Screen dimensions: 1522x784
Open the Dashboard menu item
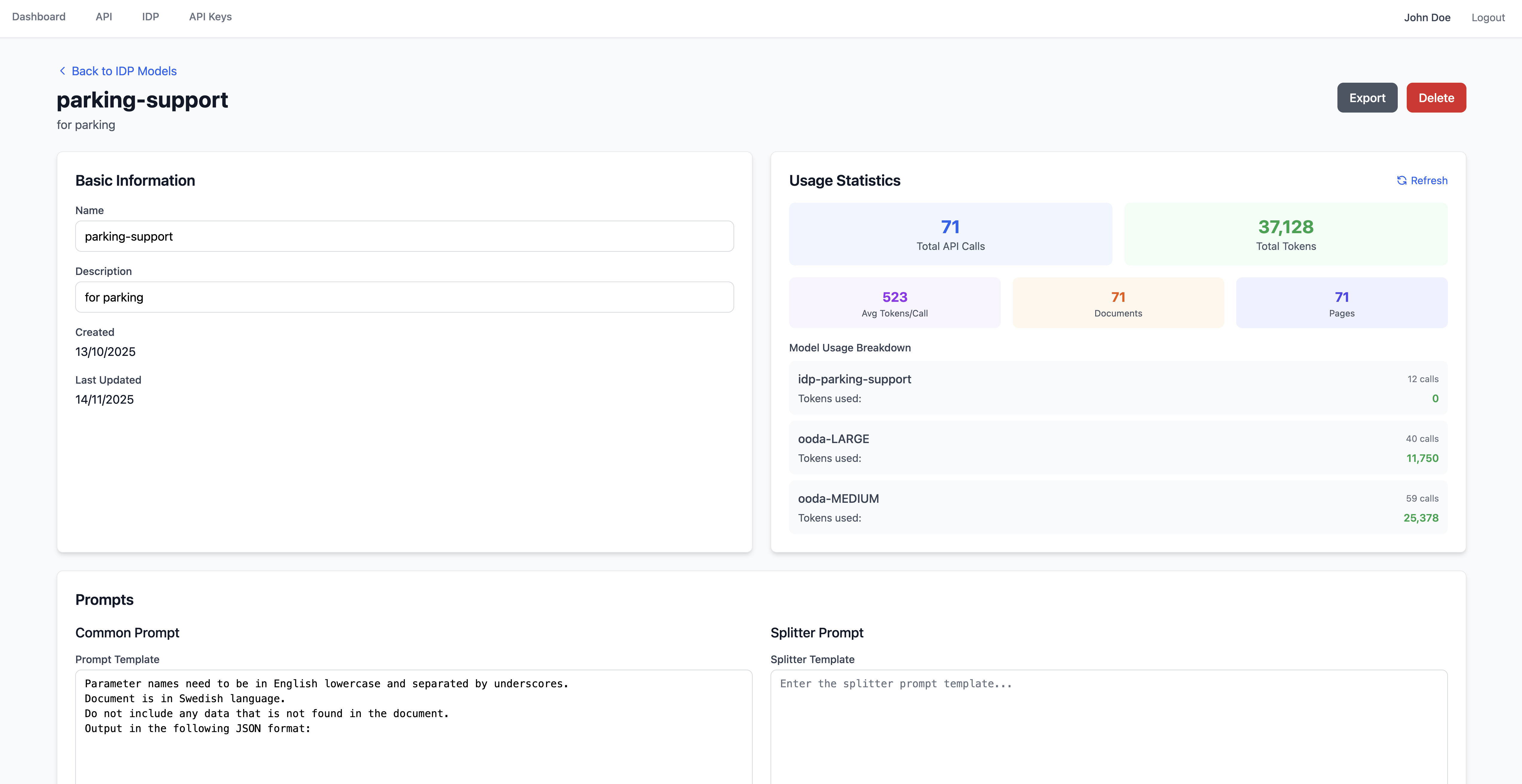point(39,16)
